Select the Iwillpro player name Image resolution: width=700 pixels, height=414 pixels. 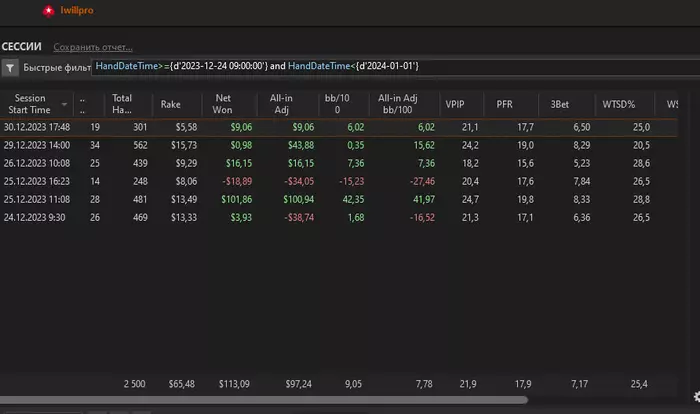(x=79, y=11)
